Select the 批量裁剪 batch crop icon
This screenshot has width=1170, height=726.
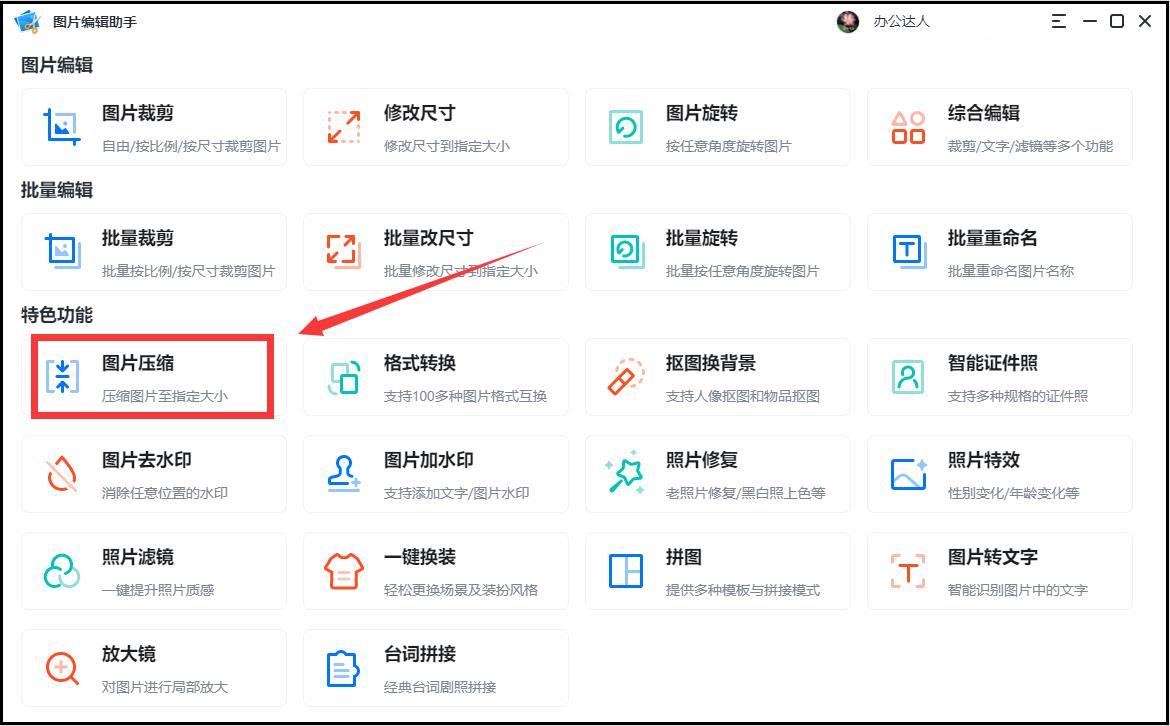(x=60, y=252)
